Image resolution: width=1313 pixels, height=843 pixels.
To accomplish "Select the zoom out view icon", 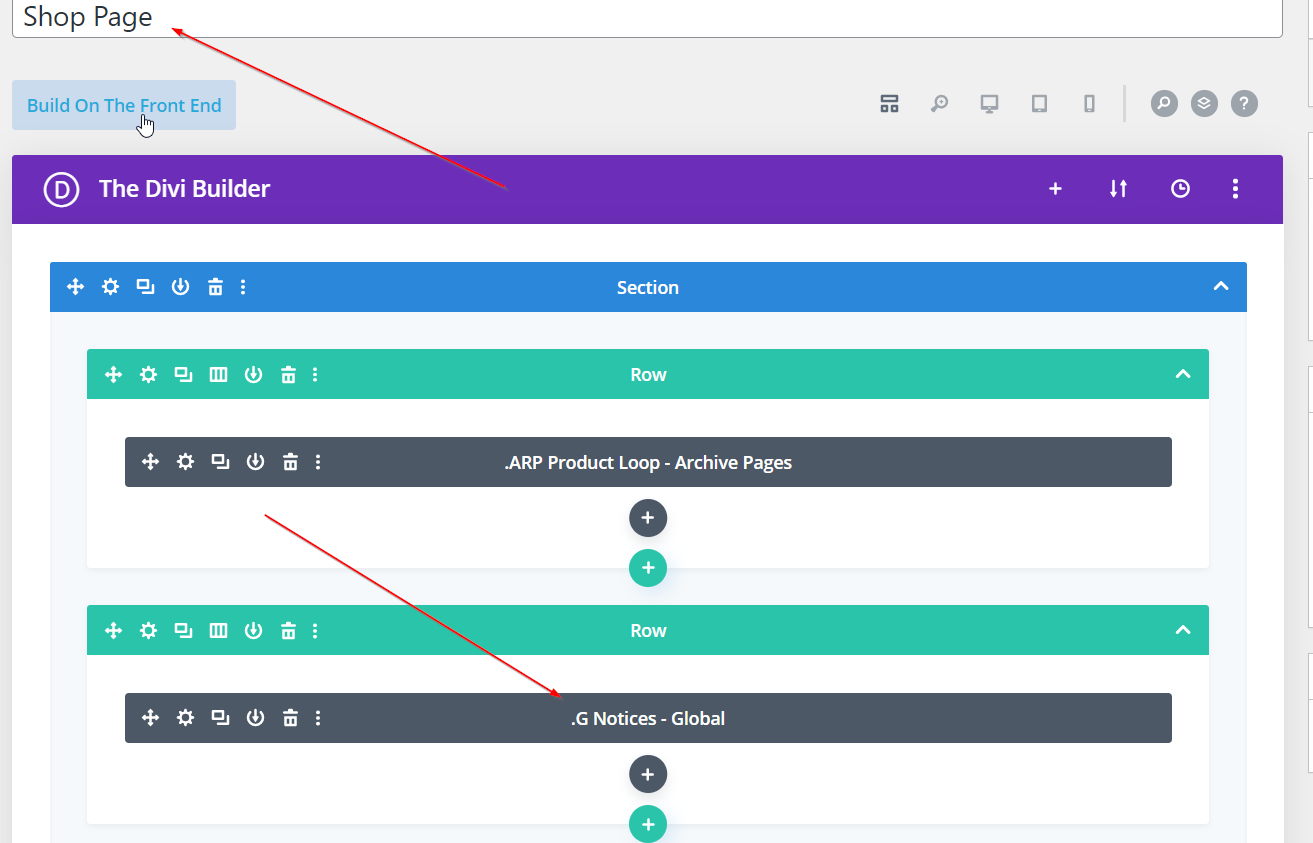I will point(939,104).
